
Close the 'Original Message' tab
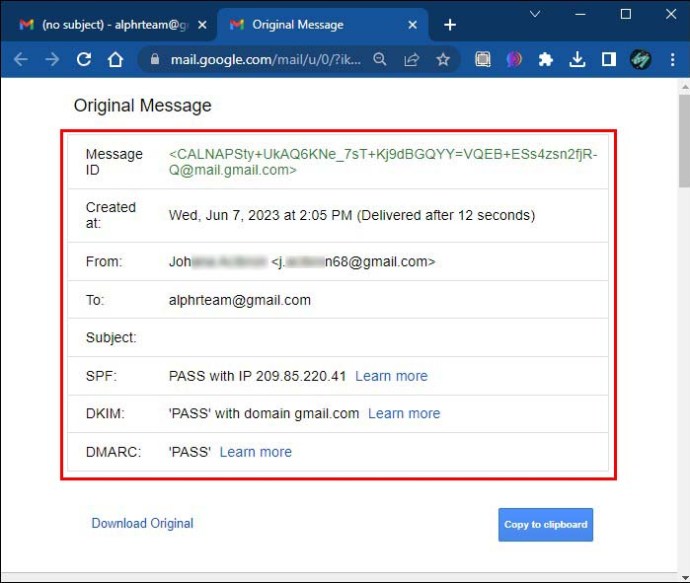pyautogui.click(x=412, y=25)
